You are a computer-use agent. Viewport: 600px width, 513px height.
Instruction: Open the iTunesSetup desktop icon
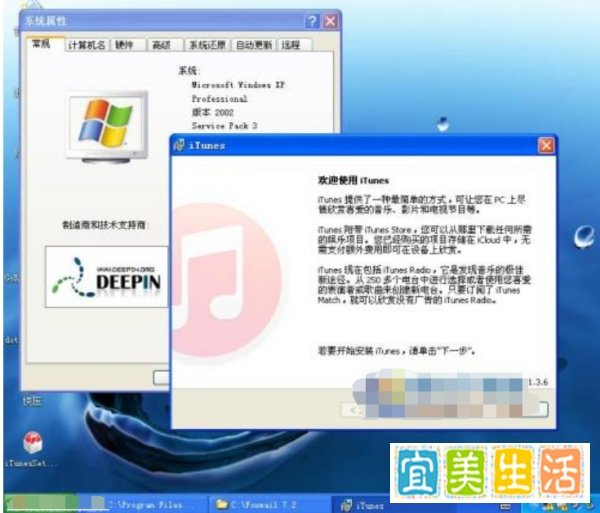tap(32, 448)
